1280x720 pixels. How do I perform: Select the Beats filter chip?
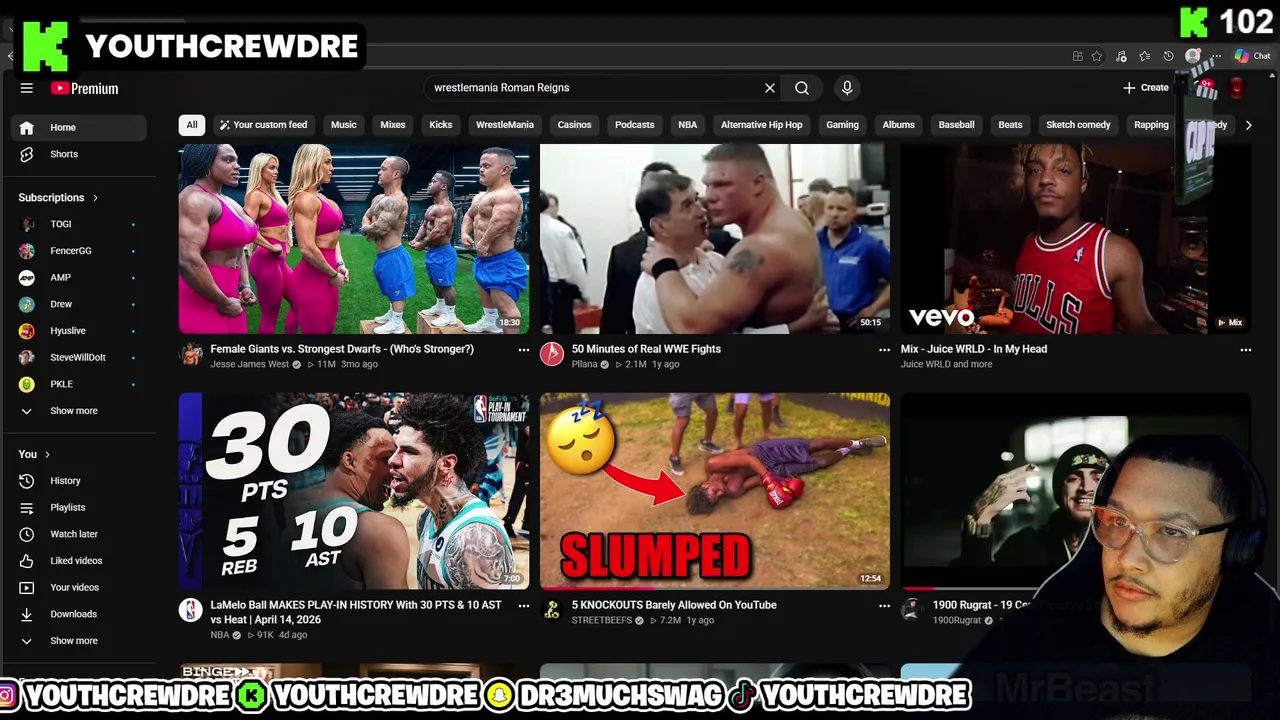click(x=1011, y=125)
